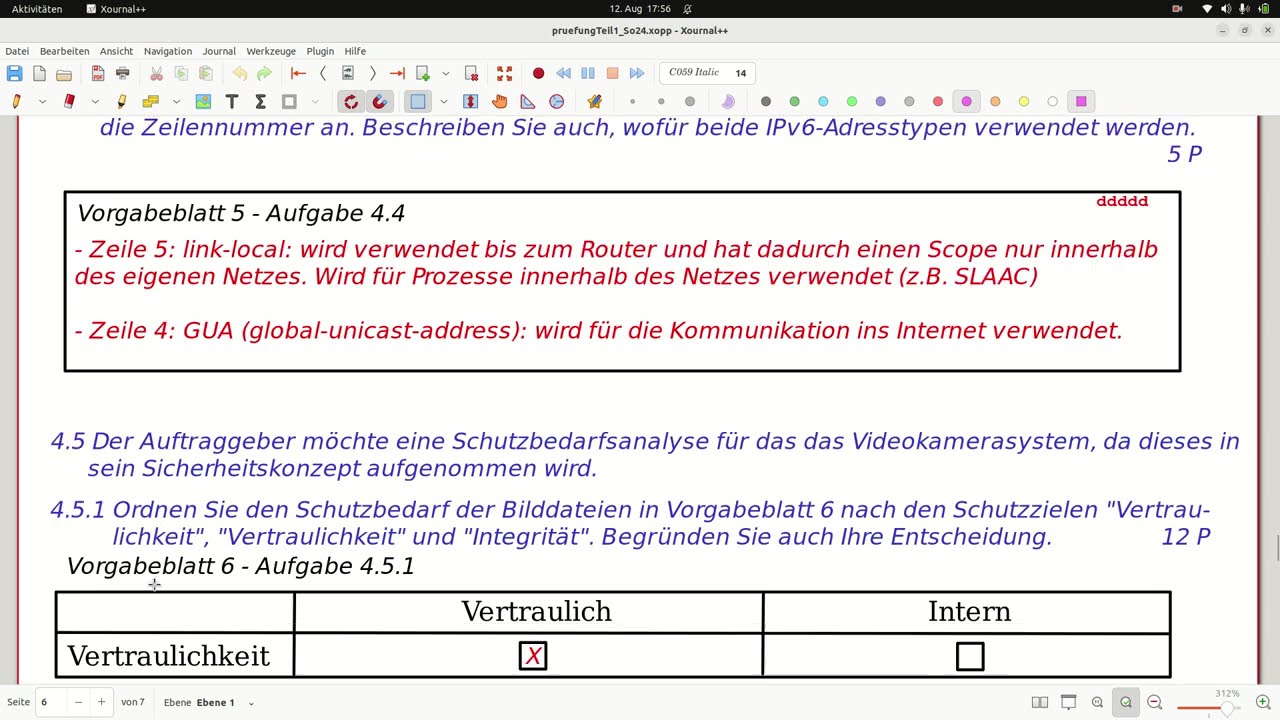Select the red color swatch
Viewport: 1280px width, 720px height.
click(x=938, y=101)
